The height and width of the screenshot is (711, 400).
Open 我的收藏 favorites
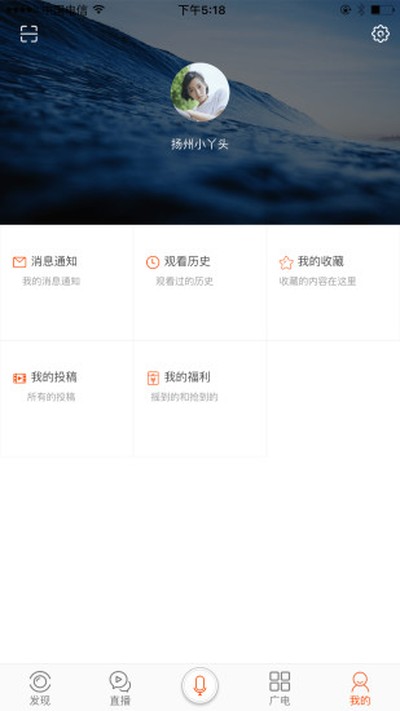(x=321, y=262)
